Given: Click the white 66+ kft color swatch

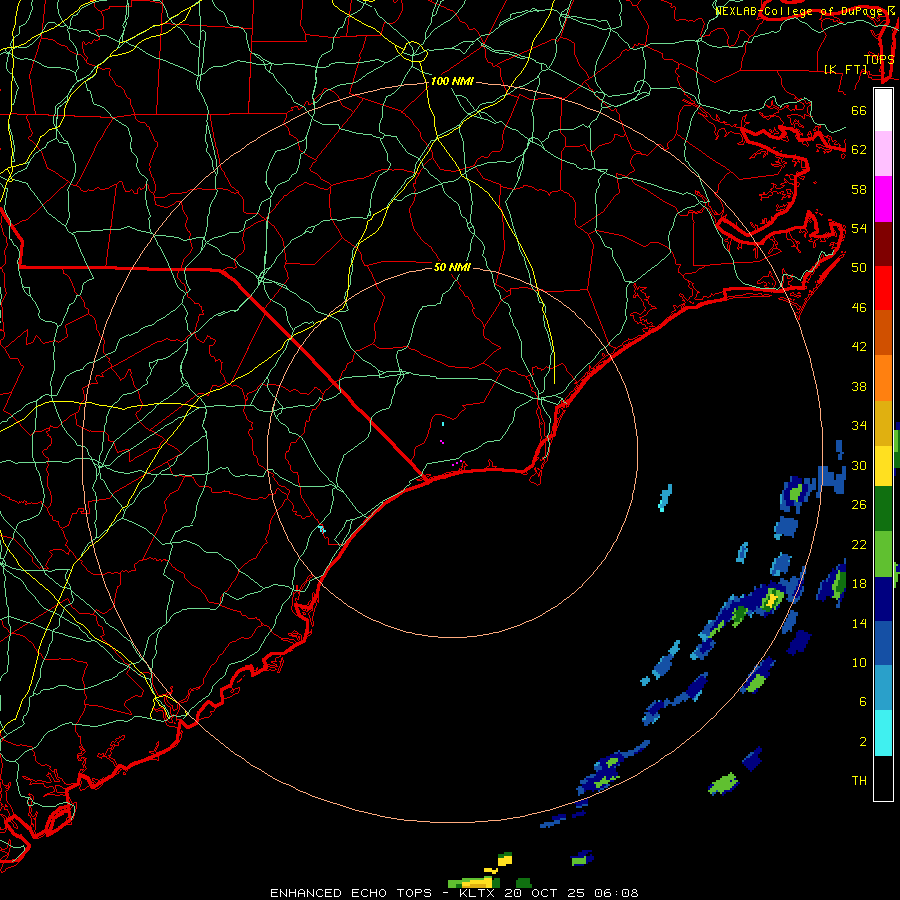Looking at the screenshot, I should pyautogui.click(x=883, y=110).
